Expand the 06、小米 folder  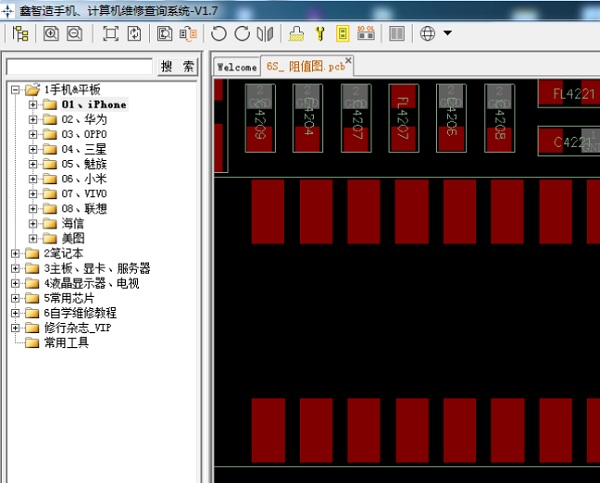coord(33,179)
